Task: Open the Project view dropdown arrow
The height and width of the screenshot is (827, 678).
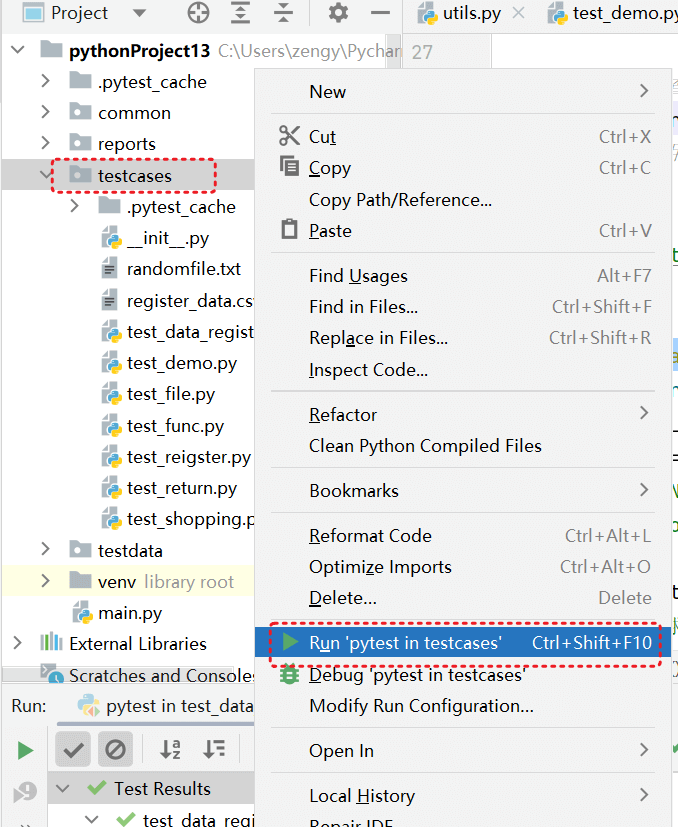Action: pos(139,13)
